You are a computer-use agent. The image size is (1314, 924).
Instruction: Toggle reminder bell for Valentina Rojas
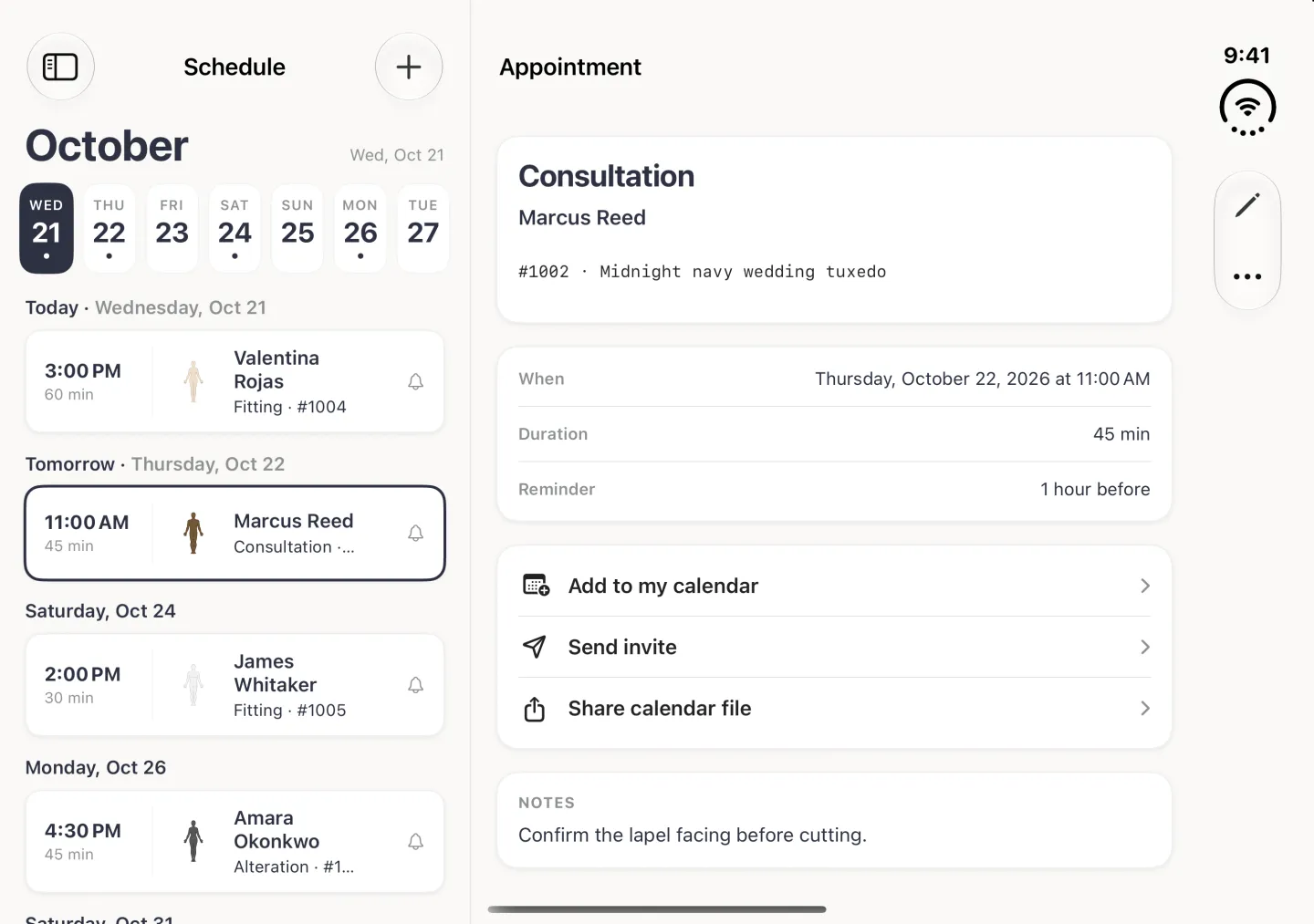pos(415,382)
